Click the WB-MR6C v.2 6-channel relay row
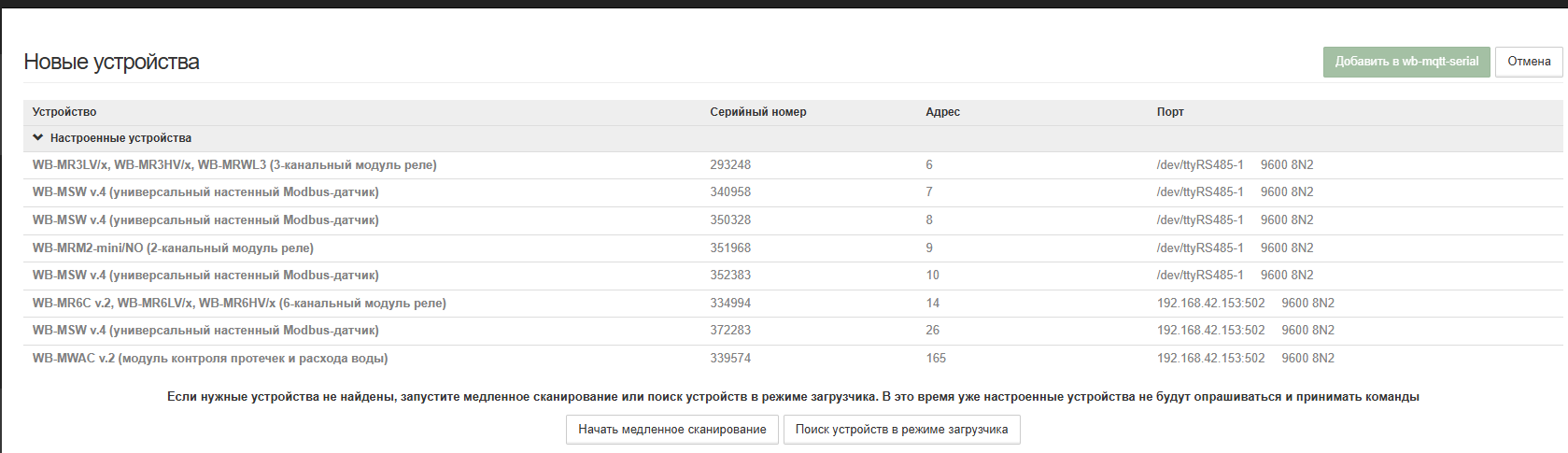 239,304
